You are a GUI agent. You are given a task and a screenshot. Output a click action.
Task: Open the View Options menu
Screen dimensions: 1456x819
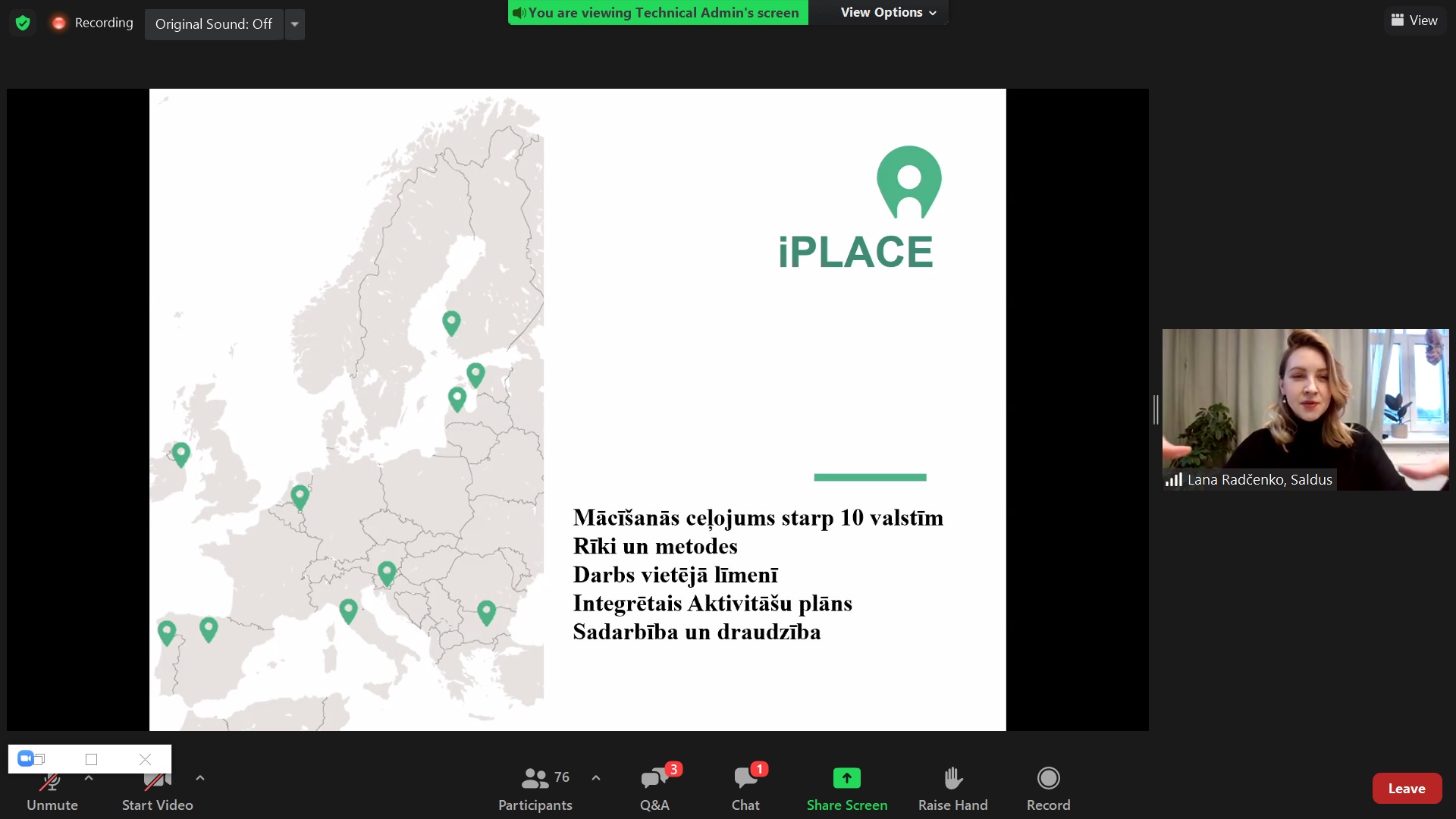pyautogui.click(x=888, y=12)
